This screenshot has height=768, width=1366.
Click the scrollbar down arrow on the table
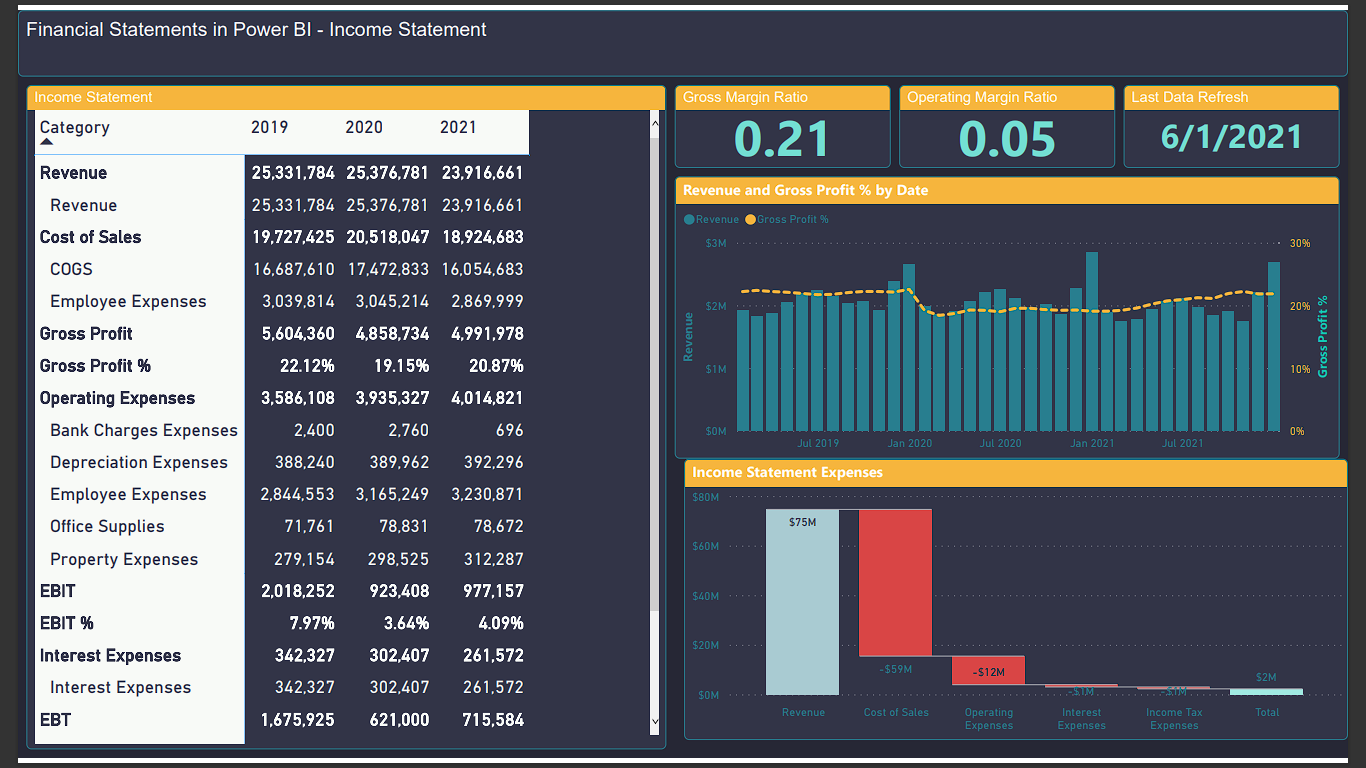655,721
